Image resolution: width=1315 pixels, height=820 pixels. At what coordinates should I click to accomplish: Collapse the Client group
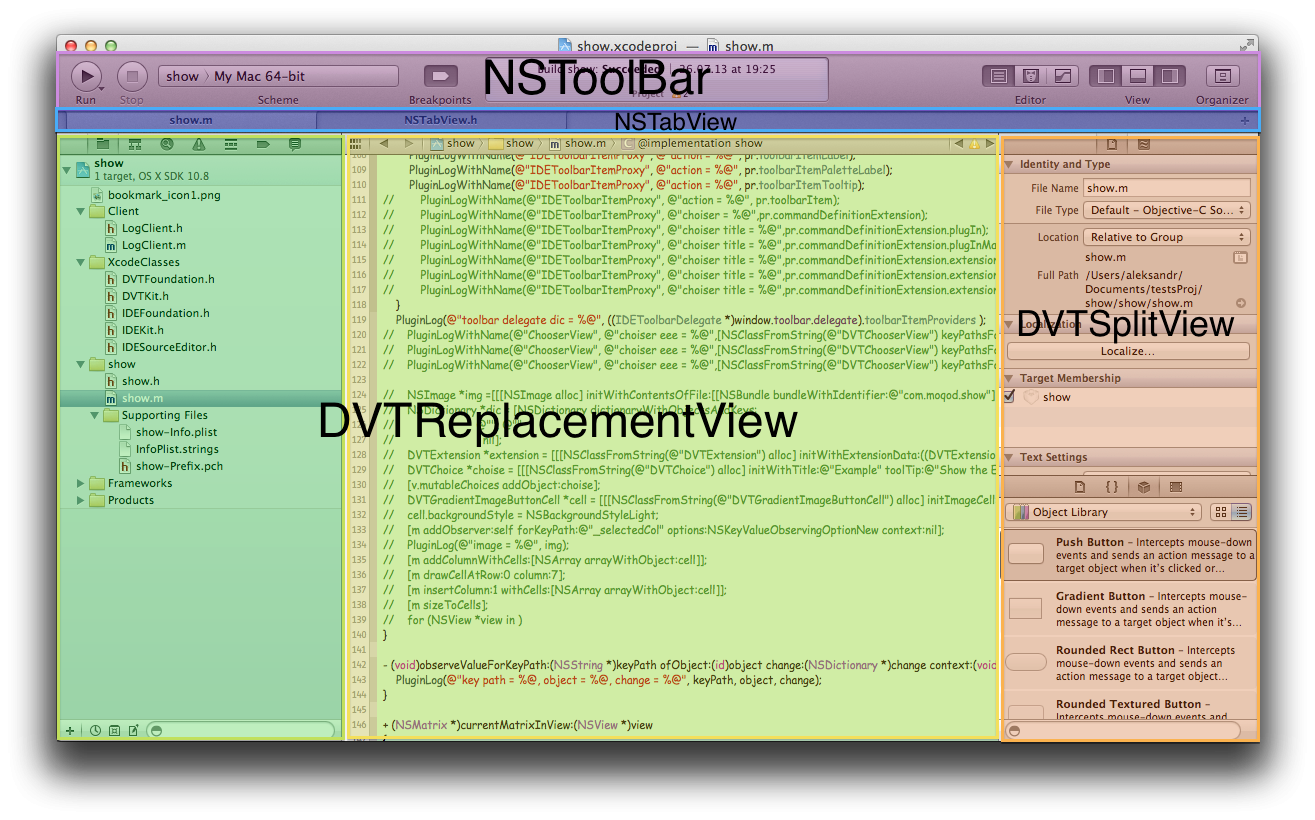pyautogui.click(x=81, y=211)
